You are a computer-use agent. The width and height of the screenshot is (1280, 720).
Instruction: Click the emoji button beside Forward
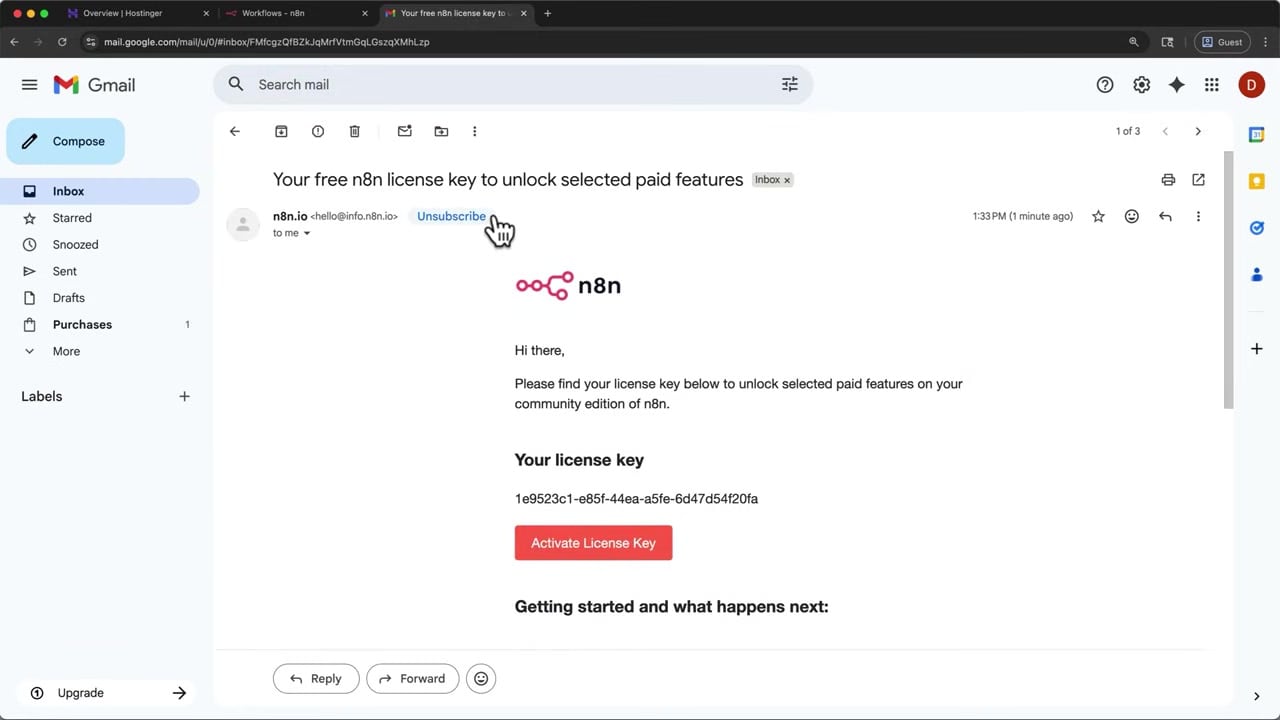(x=481, y=678)
